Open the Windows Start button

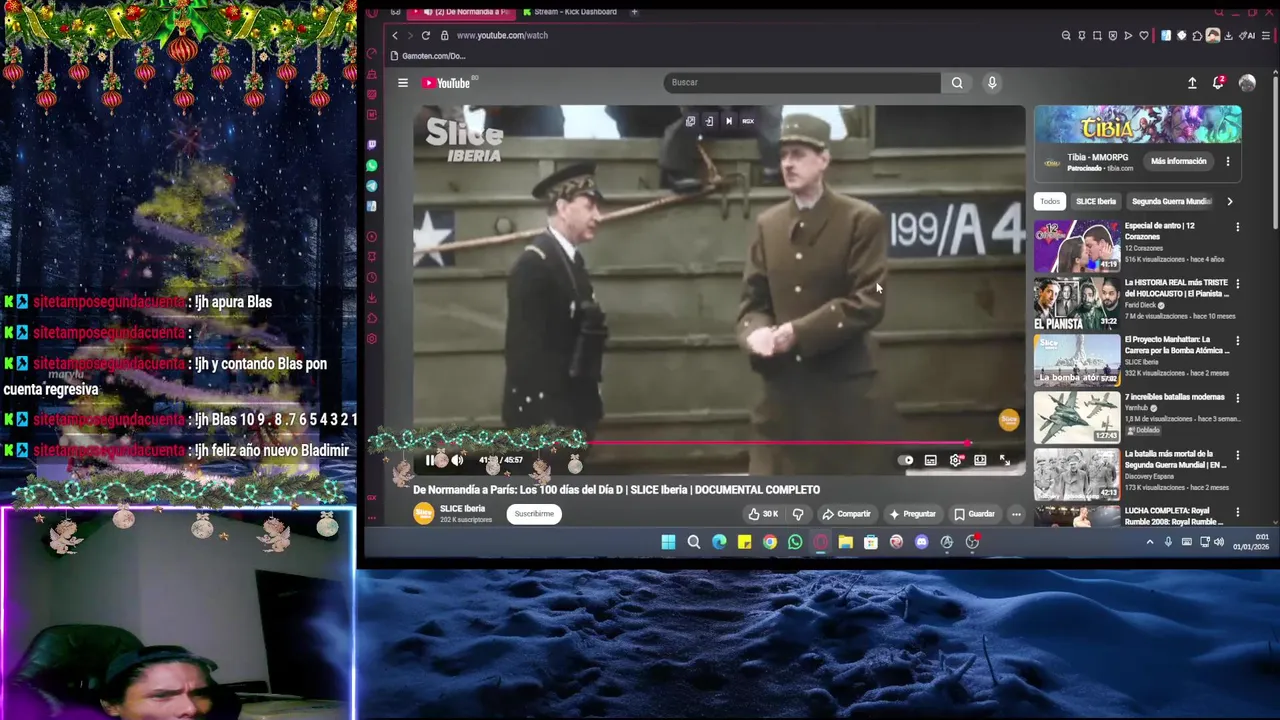[x=668, y=542]
